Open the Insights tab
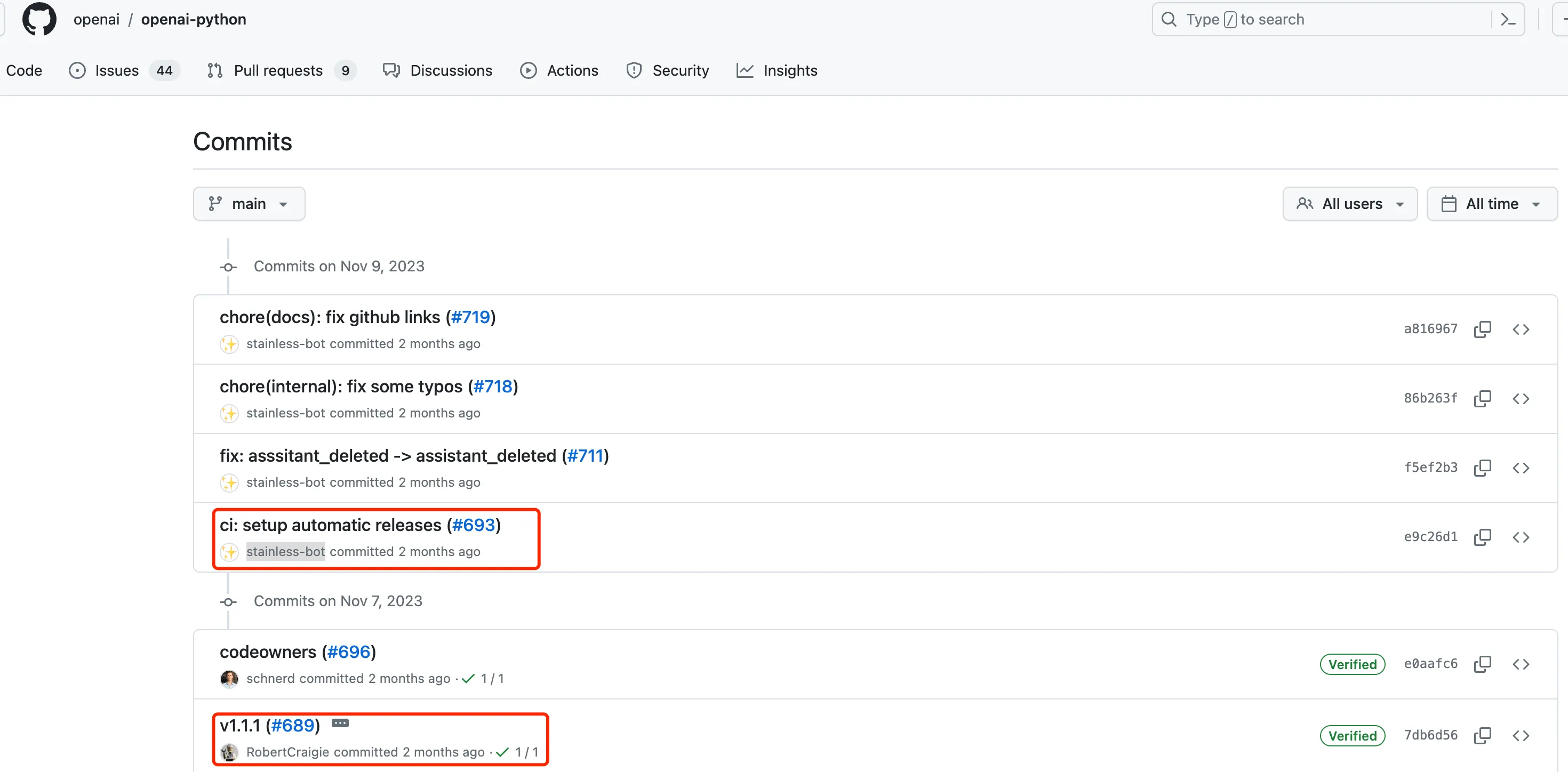The width and height of the screenshot is (1568, 772). click(x=789, y=70)
